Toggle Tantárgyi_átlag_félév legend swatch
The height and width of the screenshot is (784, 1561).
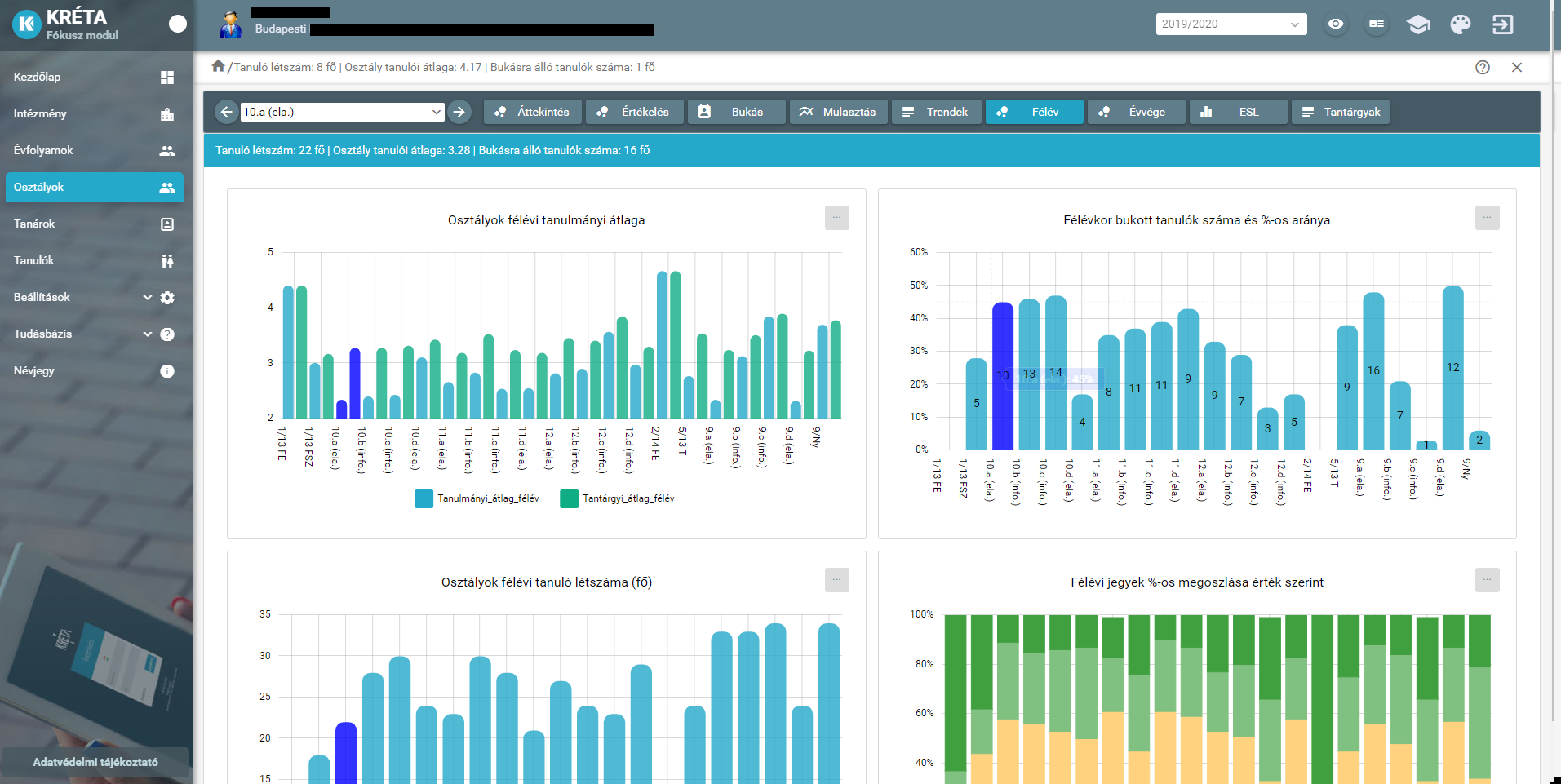click(569, 498)
